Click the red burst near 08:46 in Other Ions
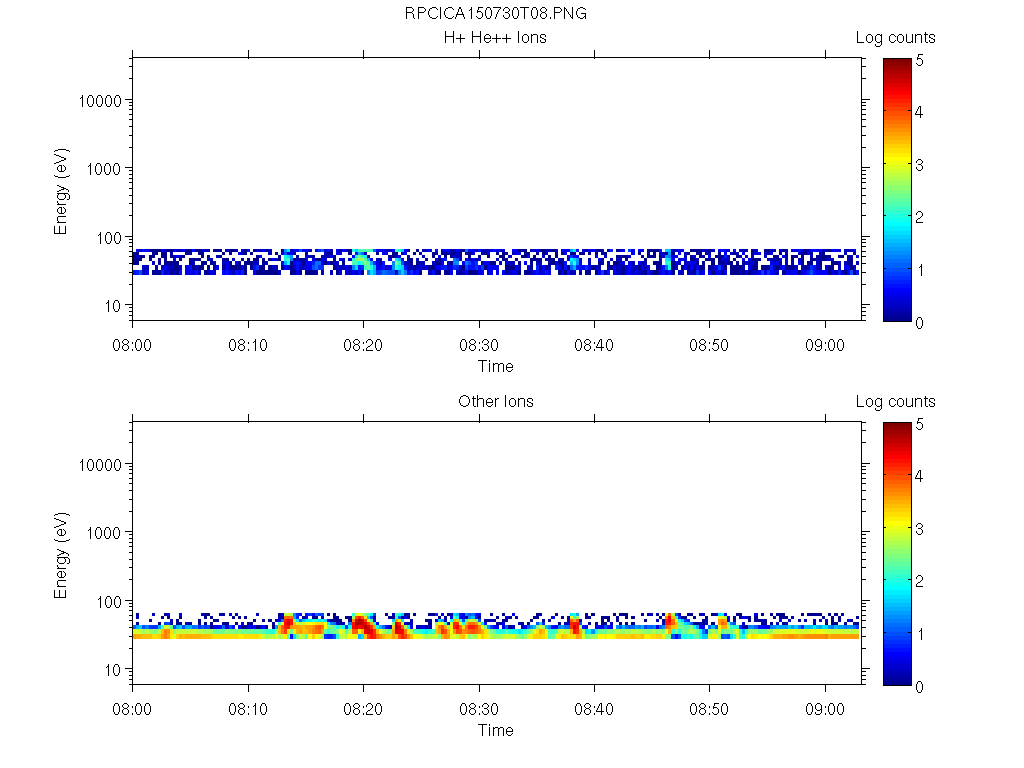 point(670,621)
